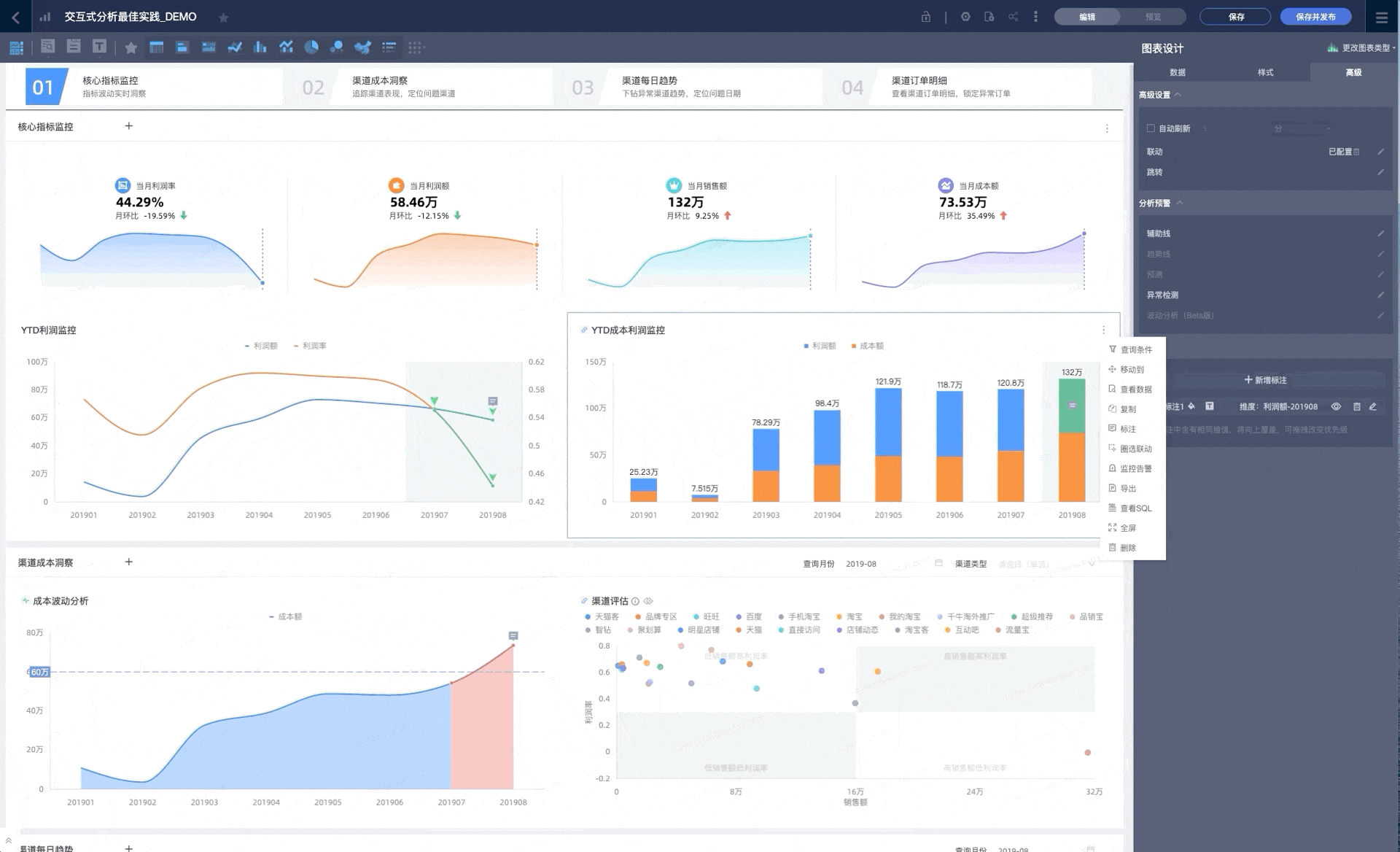1400x852 pixels.
Task: Click the star favorites toolbar icon
Action: 131,47
